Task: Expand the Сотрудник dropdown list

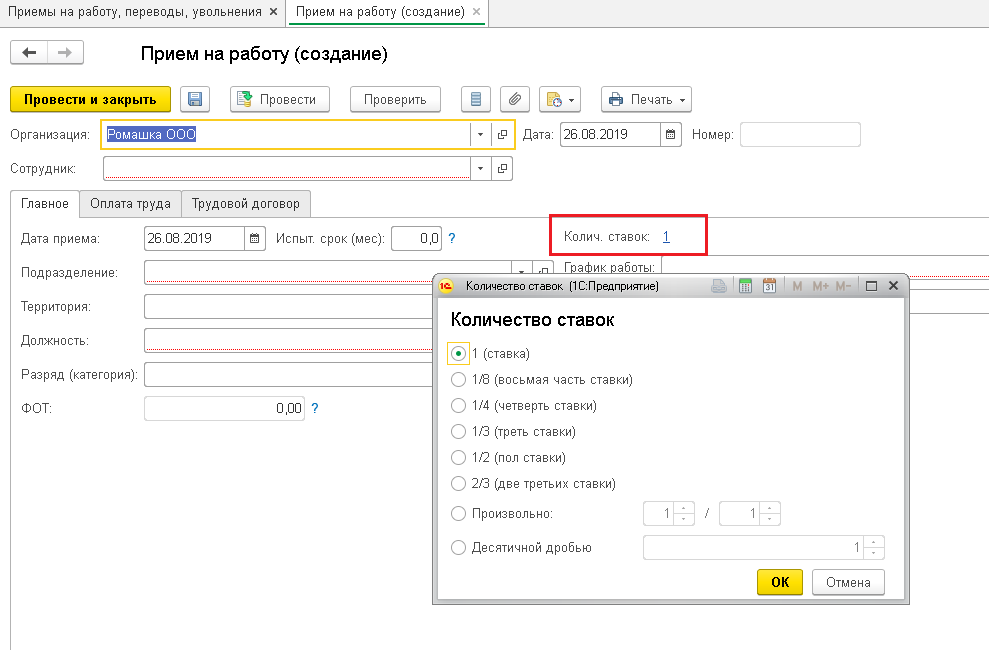Action: (481, 168)
